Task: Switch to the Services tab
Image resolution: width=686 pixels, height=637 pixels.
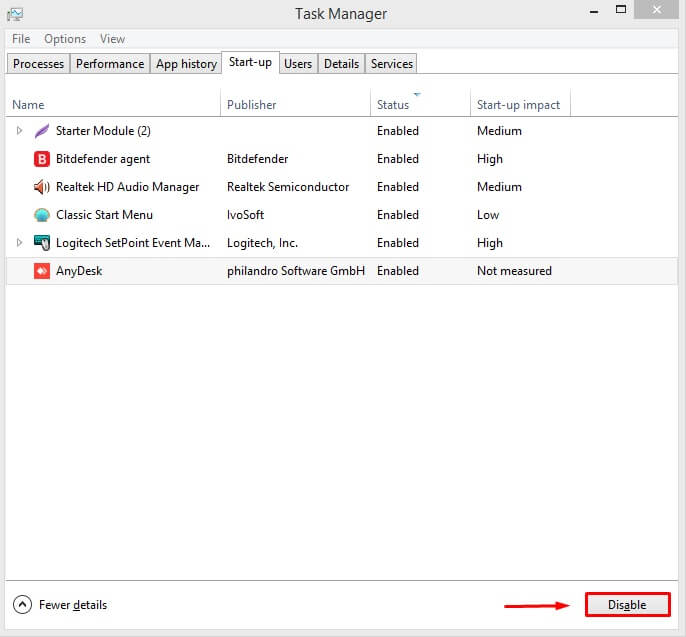Action: click(392, 64)
